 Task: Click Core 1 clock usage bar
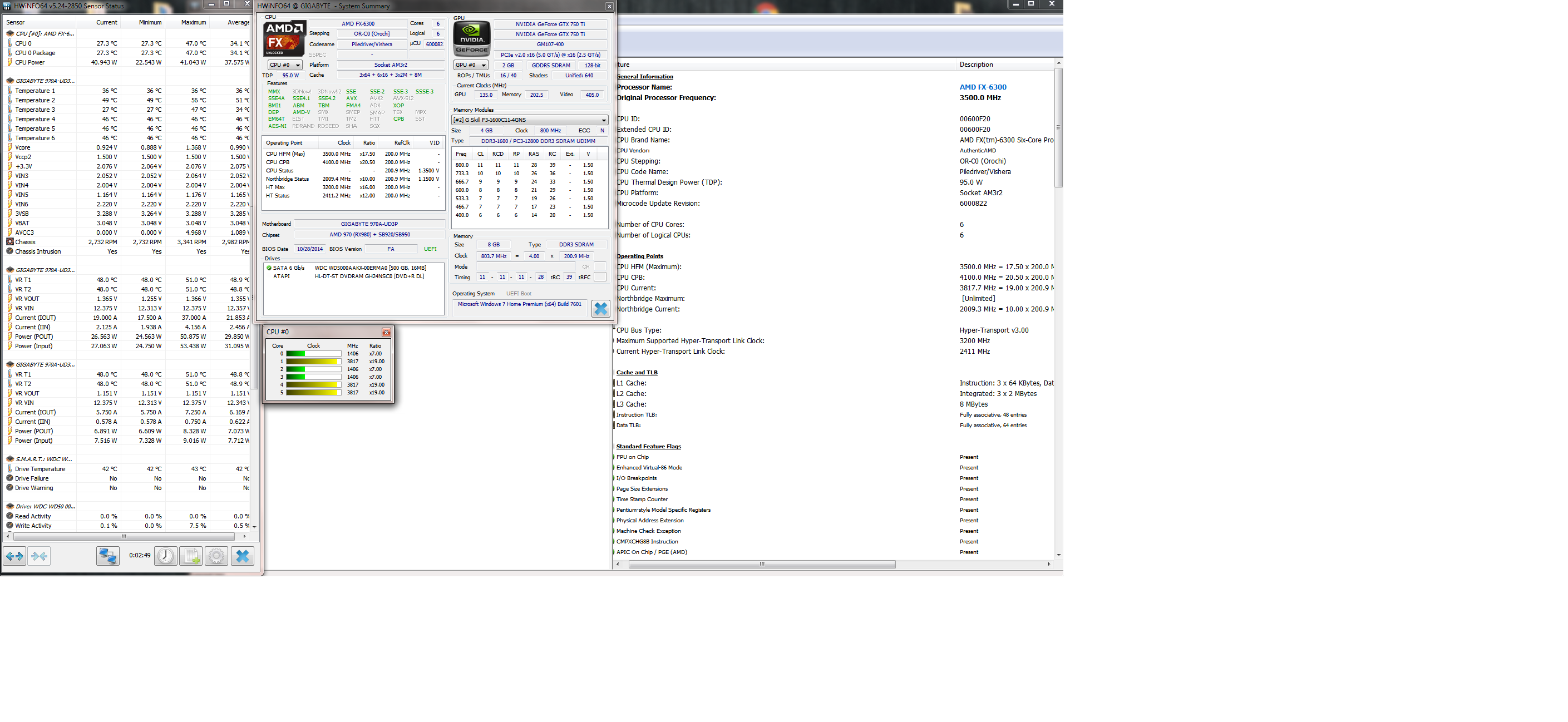click(313, 362)
